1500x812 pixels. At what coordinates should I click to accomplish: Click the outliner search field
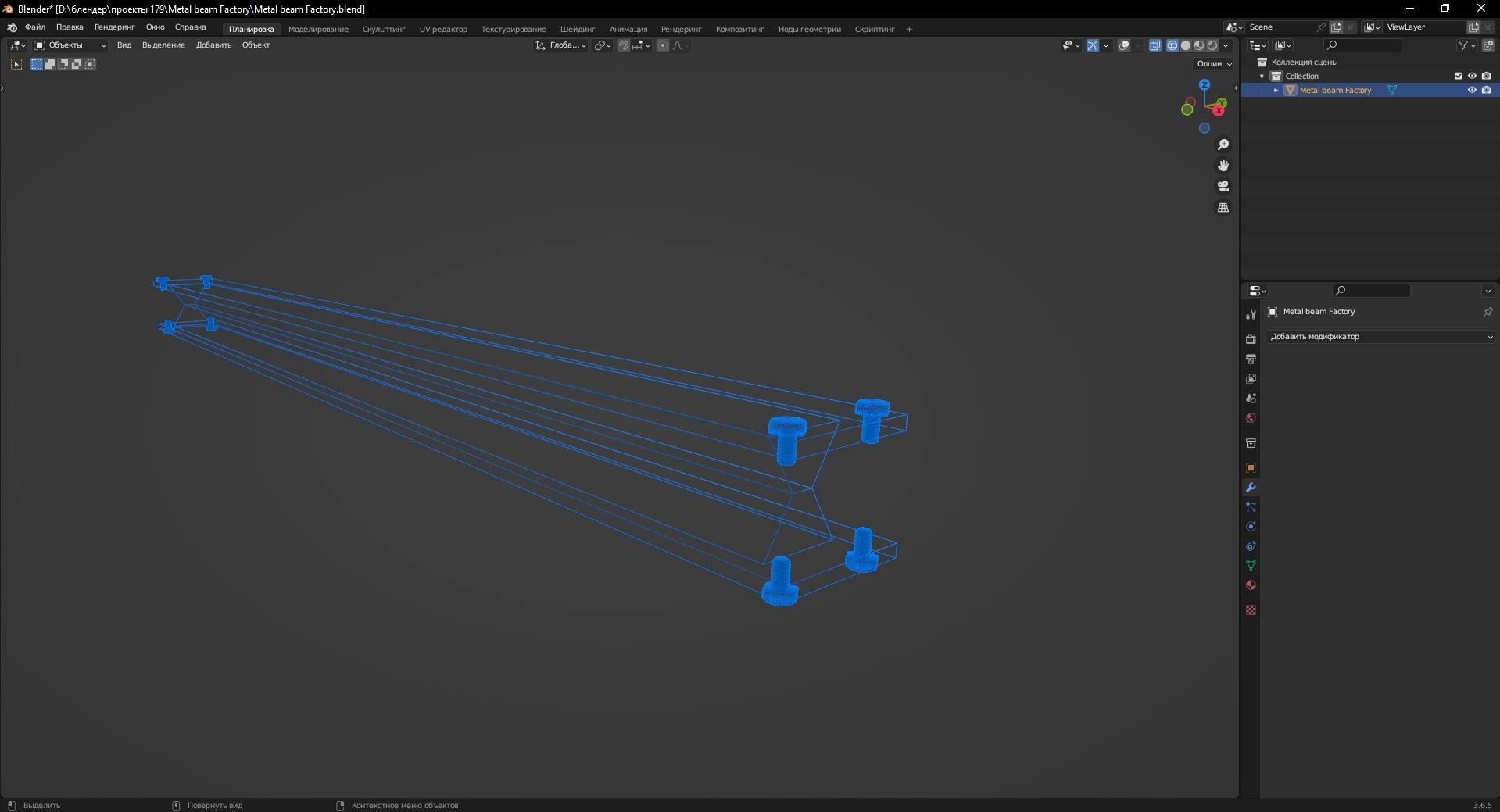tap(1364, 45)
